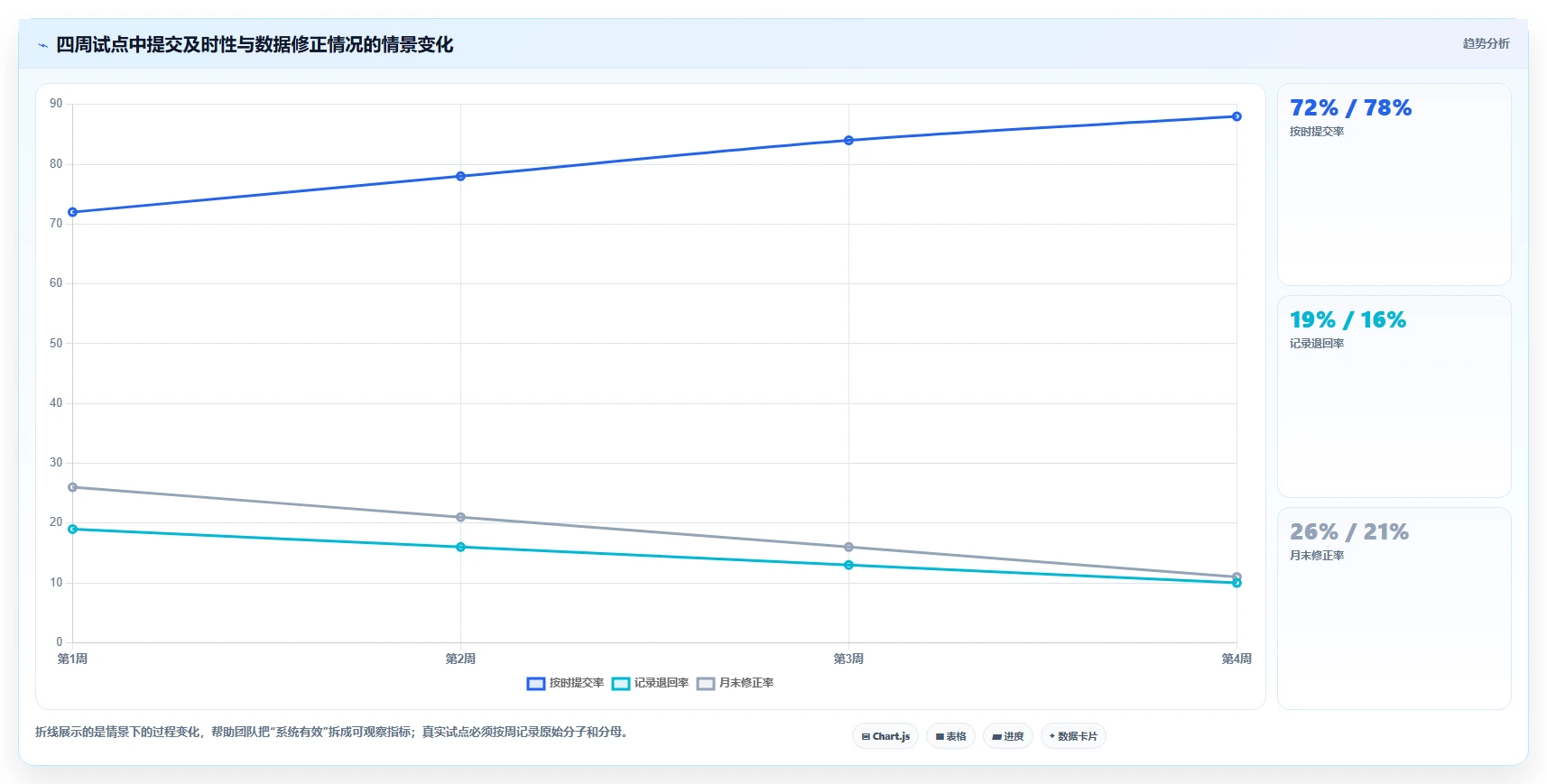Click the footnote starting 折线展示的是情景下
1547x784 pixels.
pyautogui.click(x=331, y=732)
